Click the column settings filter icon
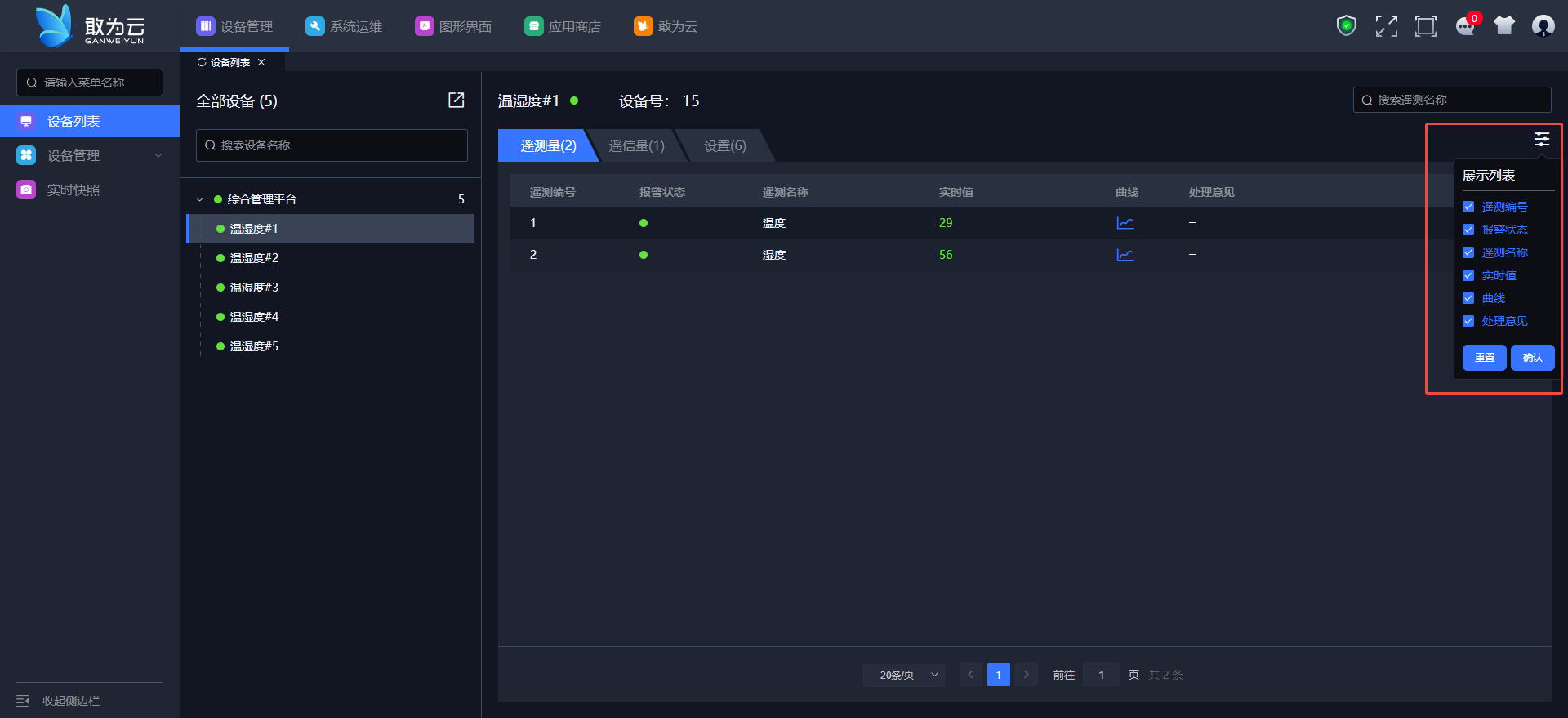1568x718 pixels. 1541,139
